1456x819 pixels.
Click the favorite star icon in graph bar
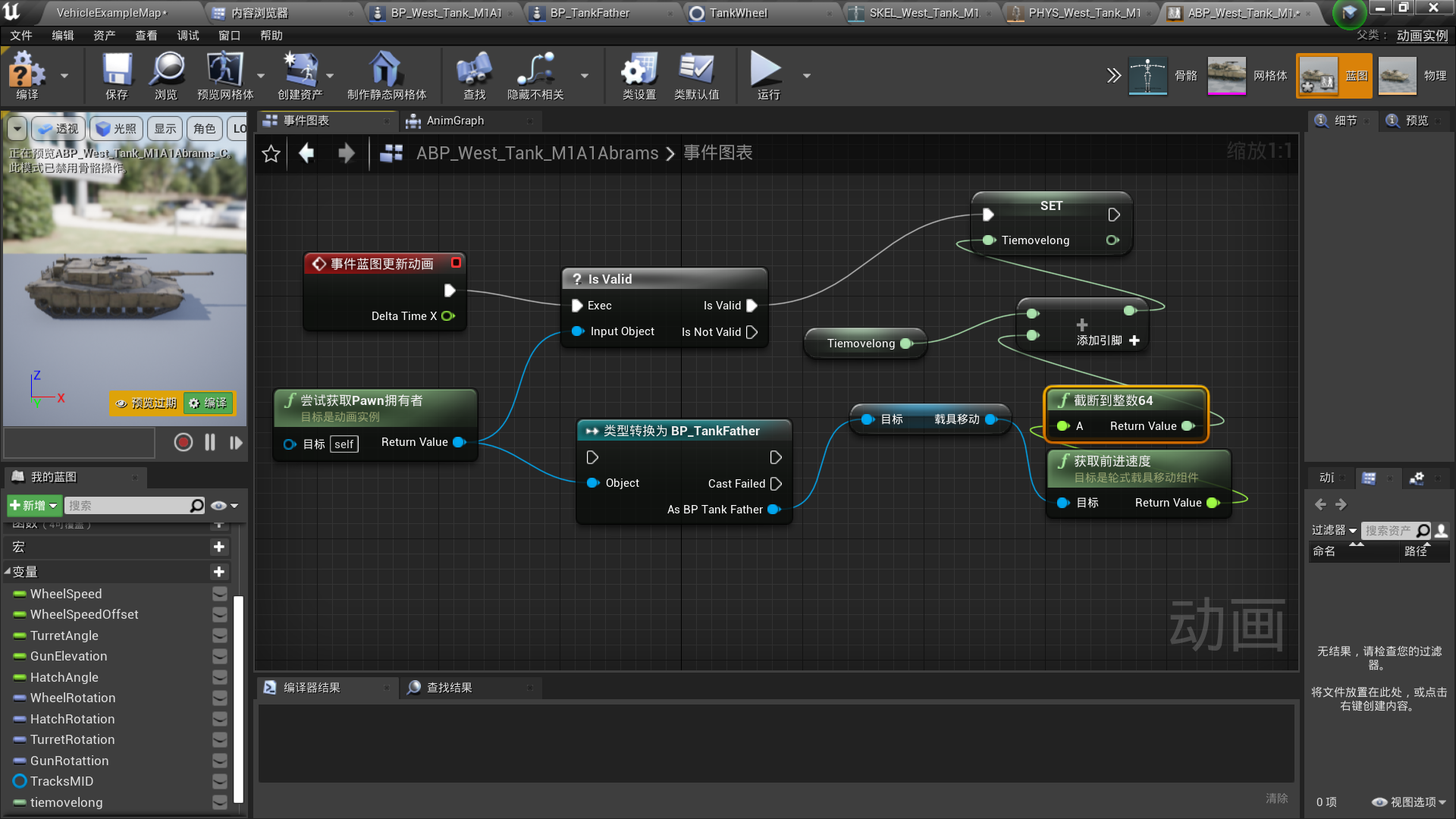tap(271, 154)
